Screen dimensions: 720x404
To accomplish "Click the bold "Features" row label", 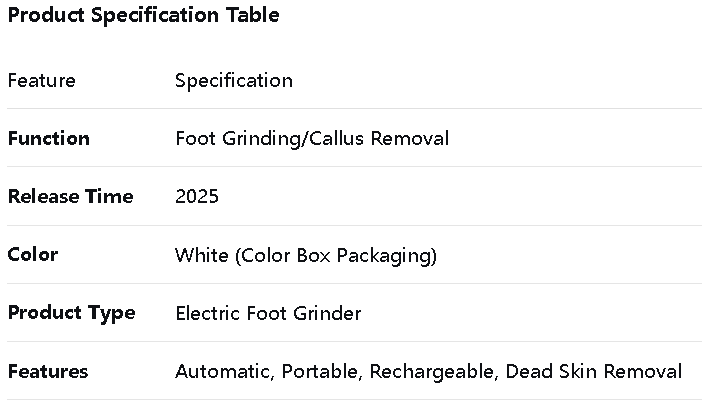I will click(47, 371).
